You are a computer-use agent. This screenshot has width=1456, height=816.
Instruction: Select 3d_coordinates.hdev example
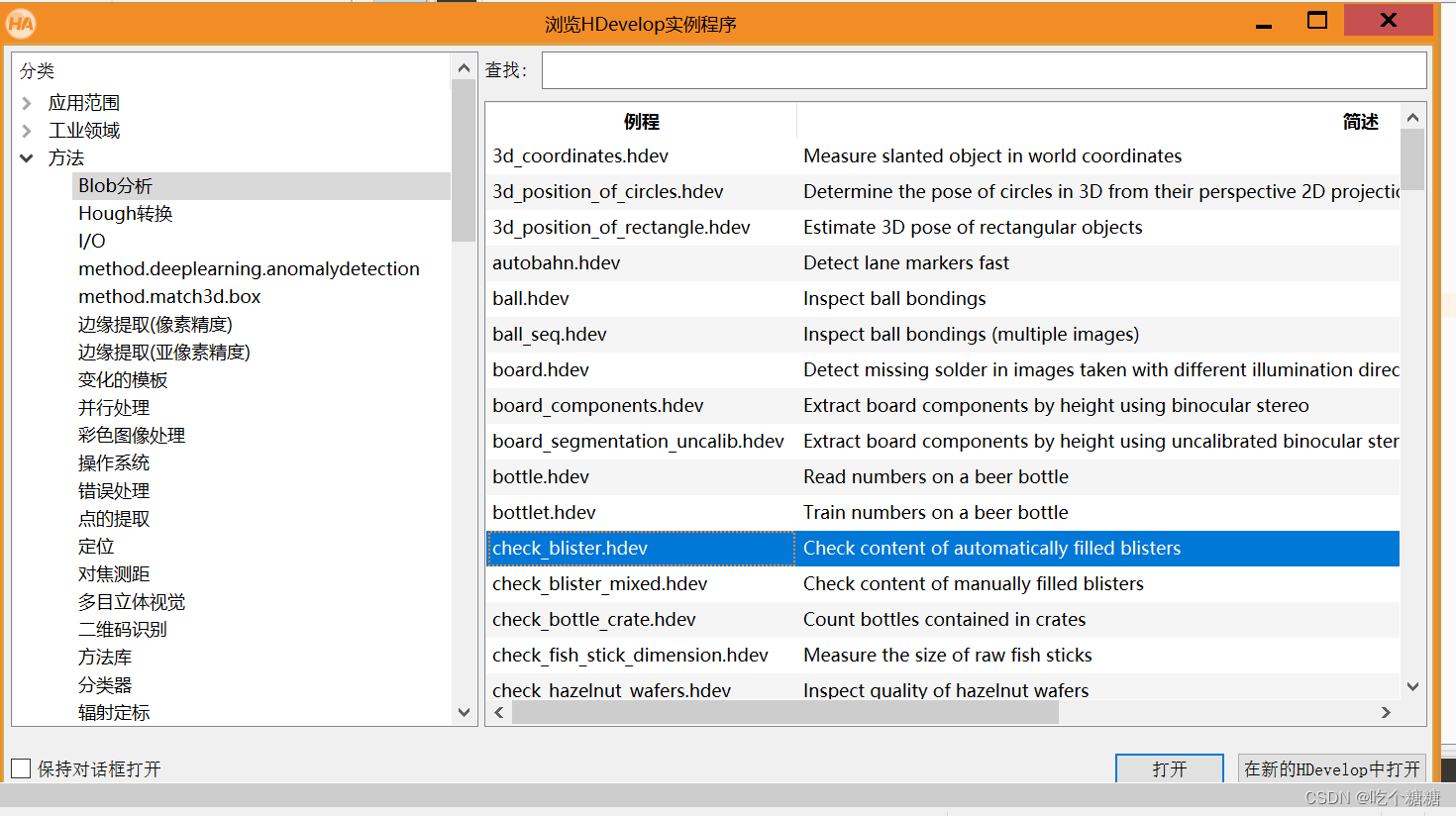pyautogui.click(x=580, y=156)
